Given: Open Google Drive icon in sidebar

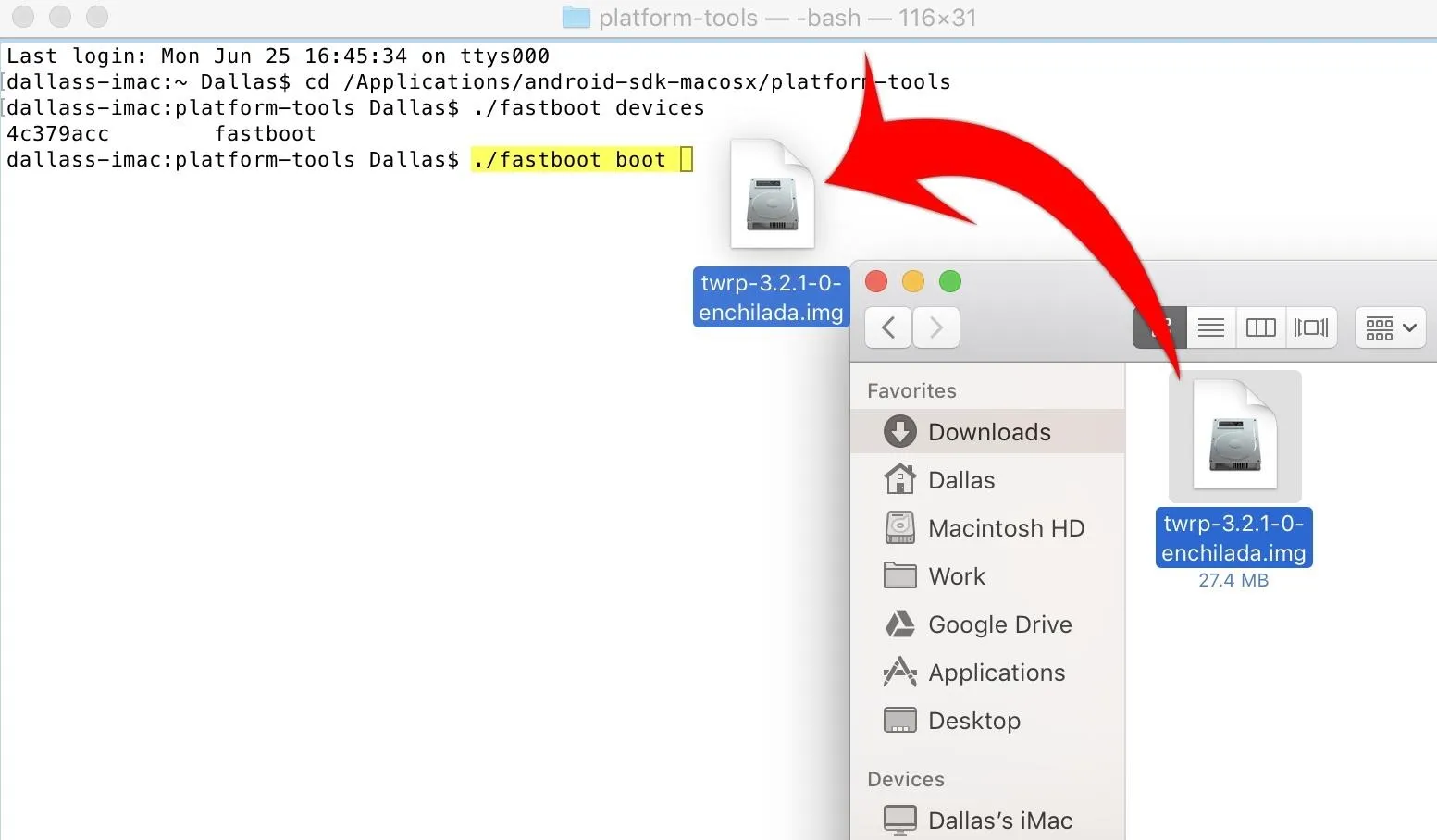Looking at the screenshot, I should [x=899, y=624].
